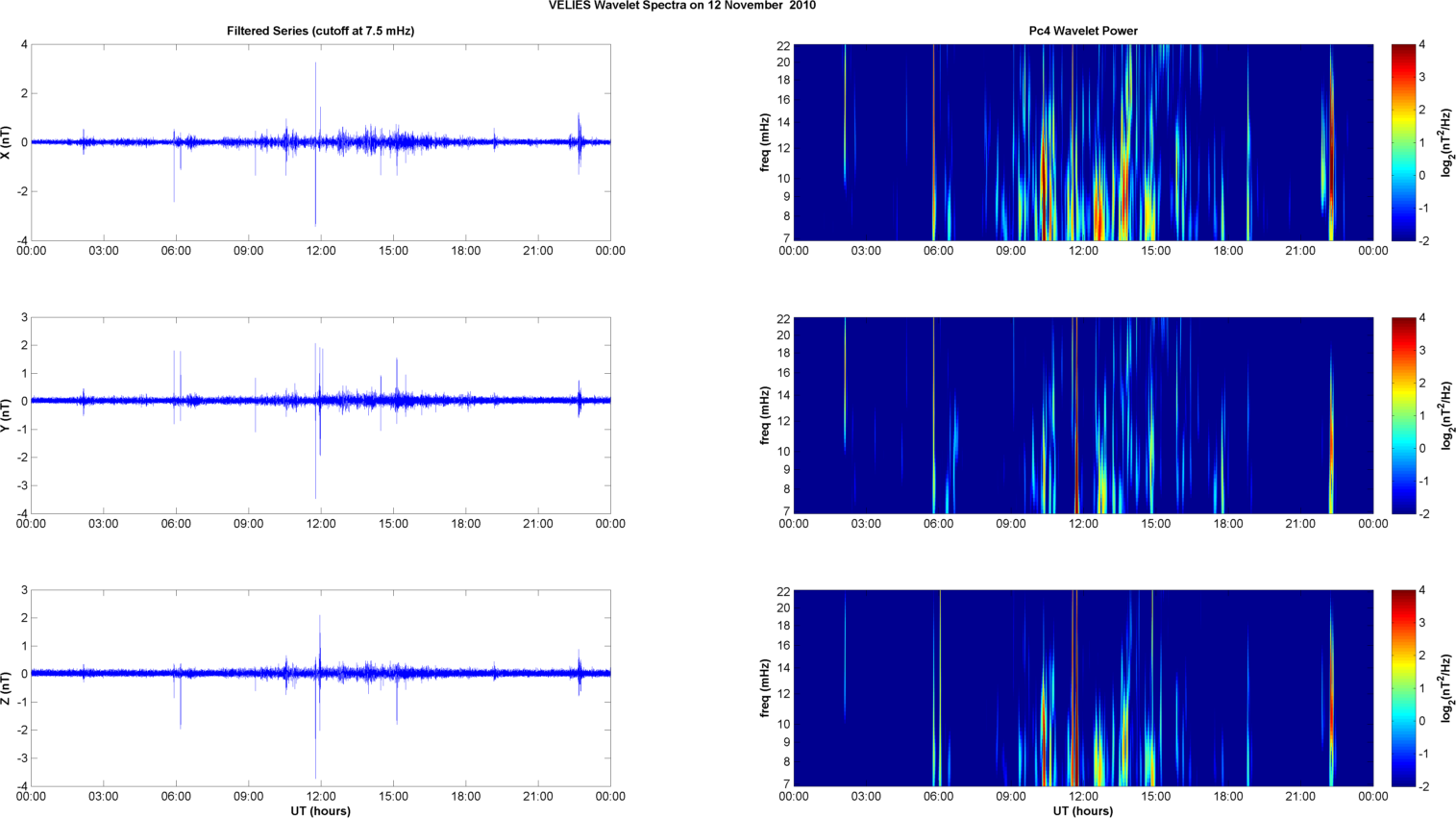Click the 18:00 tick label under Y series
Image resolution: width=1456 pixels, height=818 pixels.
(465, 524)
